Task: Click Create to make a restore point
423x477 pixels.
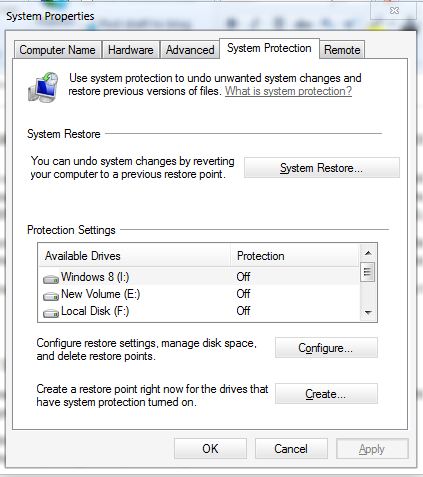Action: (x=326, y=394)
